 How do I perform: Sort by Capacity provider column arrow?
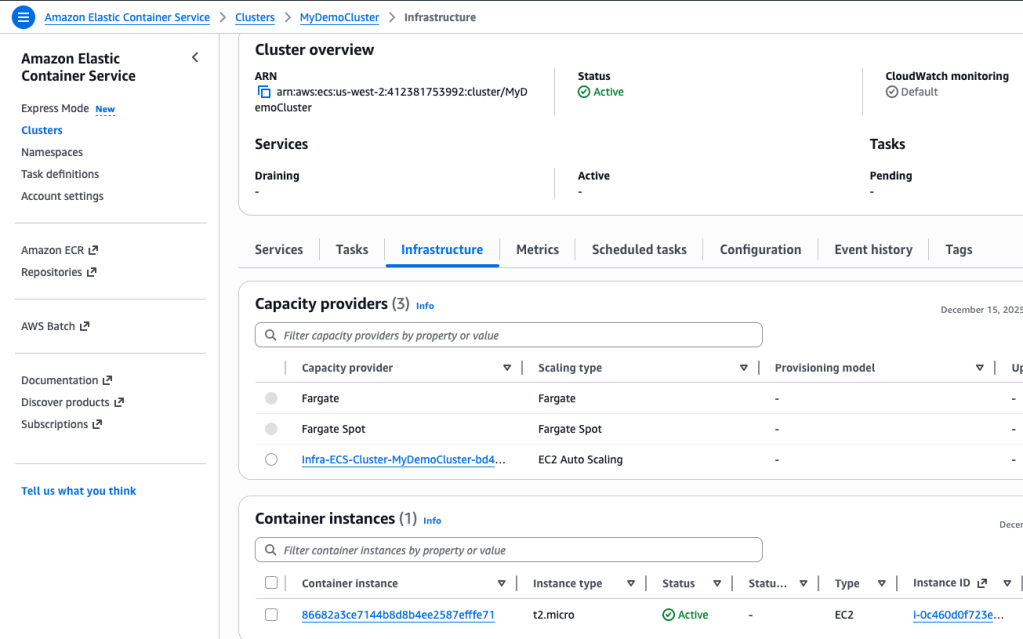point(507,368)
